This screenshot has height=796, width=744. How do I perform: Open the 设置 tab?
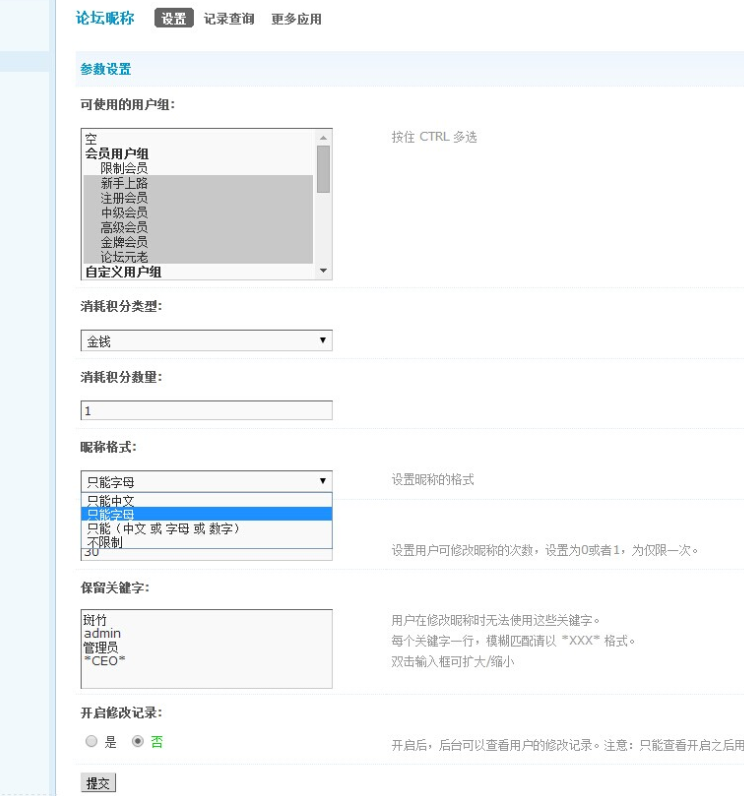[x=174, y=19]
